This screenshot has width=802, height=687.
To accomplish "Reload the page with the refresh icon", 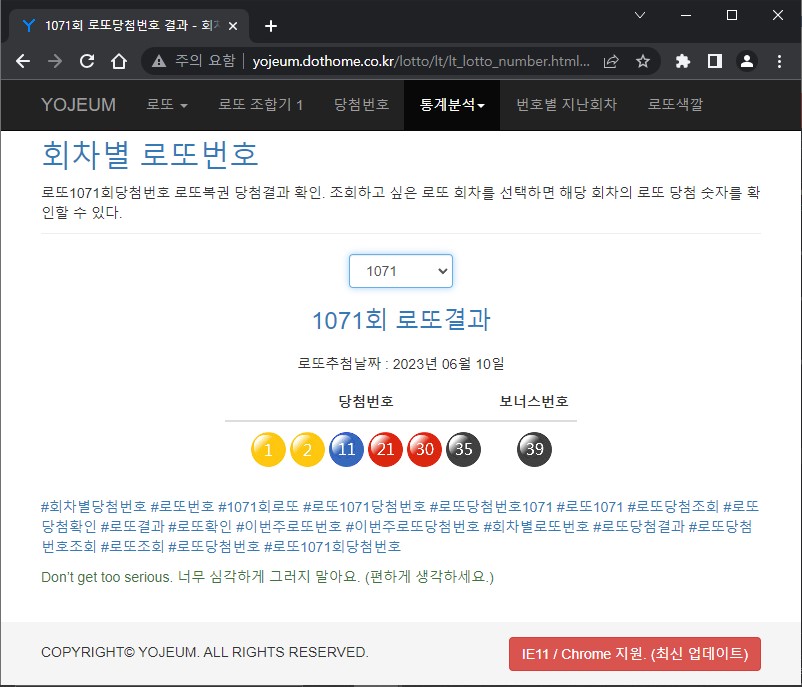I will (x=87, y=61).
